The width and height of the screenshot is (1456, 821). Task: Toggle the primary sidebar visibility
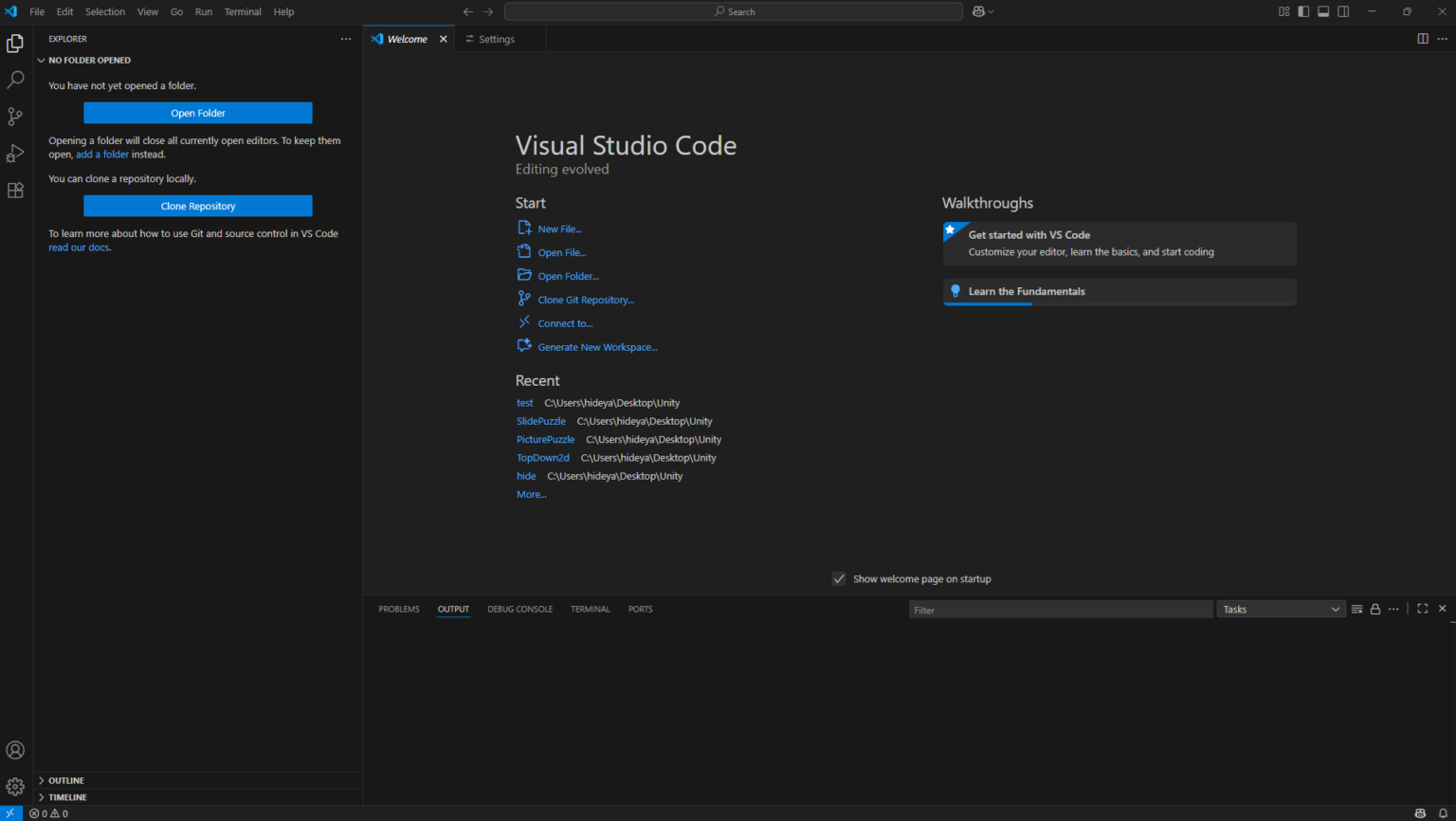coord(1303,11)
